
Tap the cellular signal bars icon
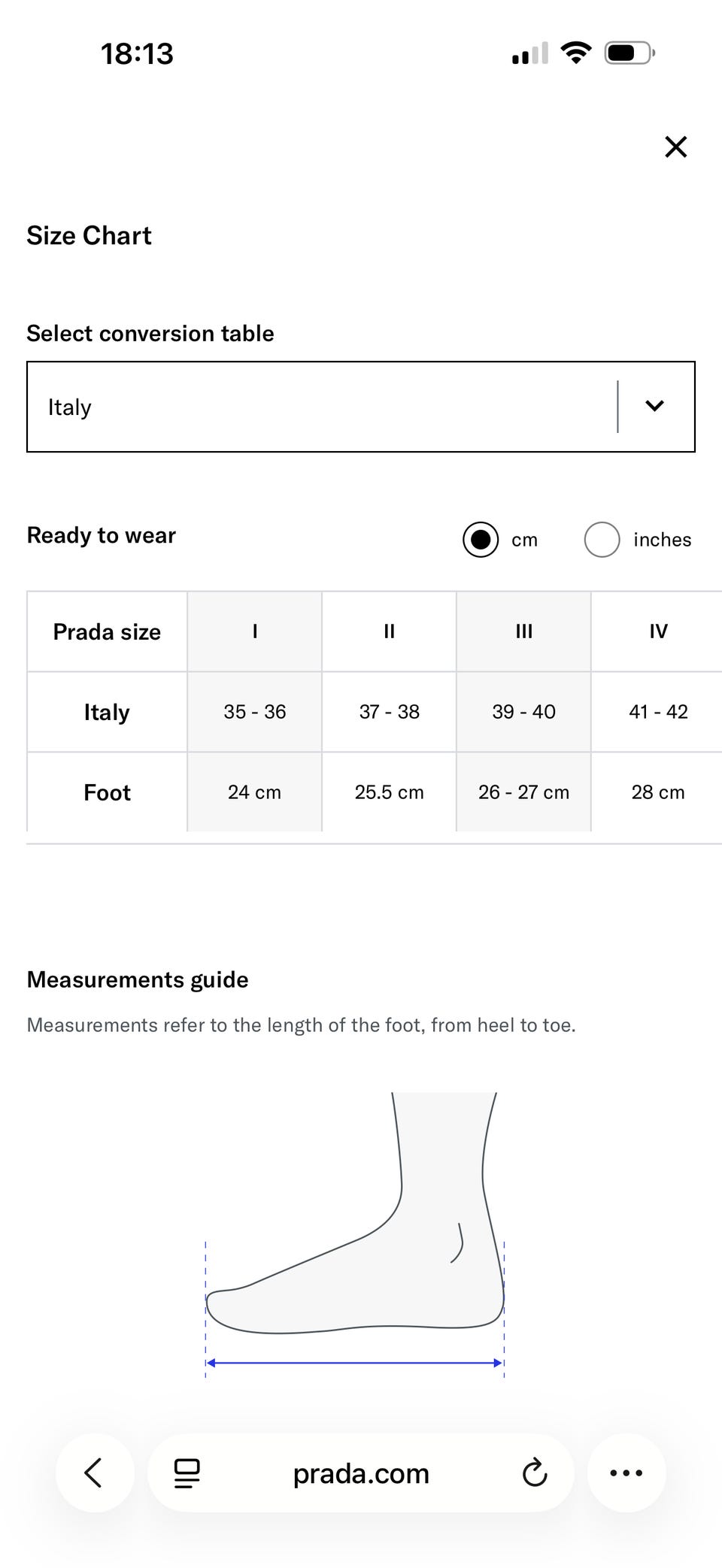pos(529,54)
